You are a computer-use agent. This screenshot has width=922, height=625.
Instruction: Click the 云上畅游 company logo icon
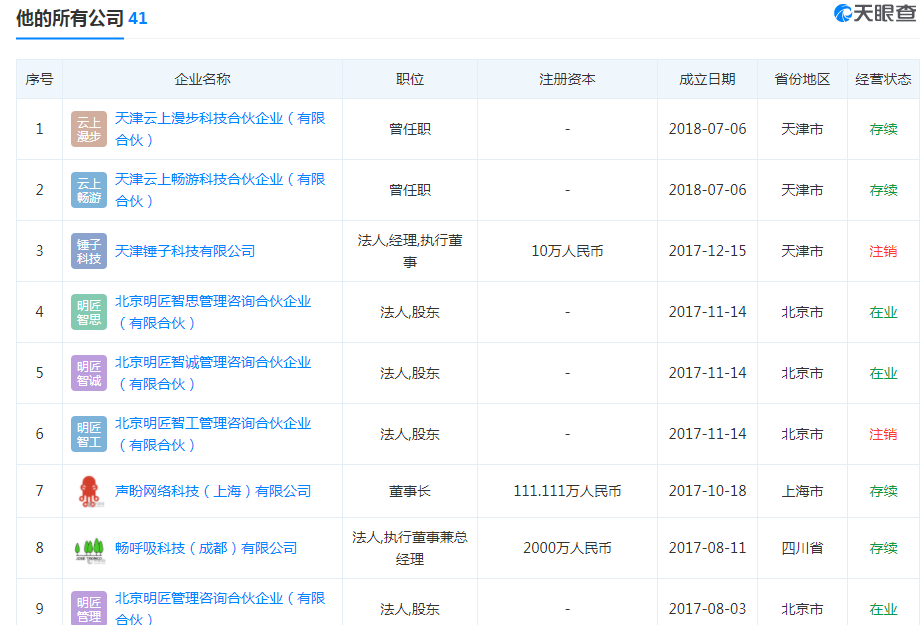(89, 190)
